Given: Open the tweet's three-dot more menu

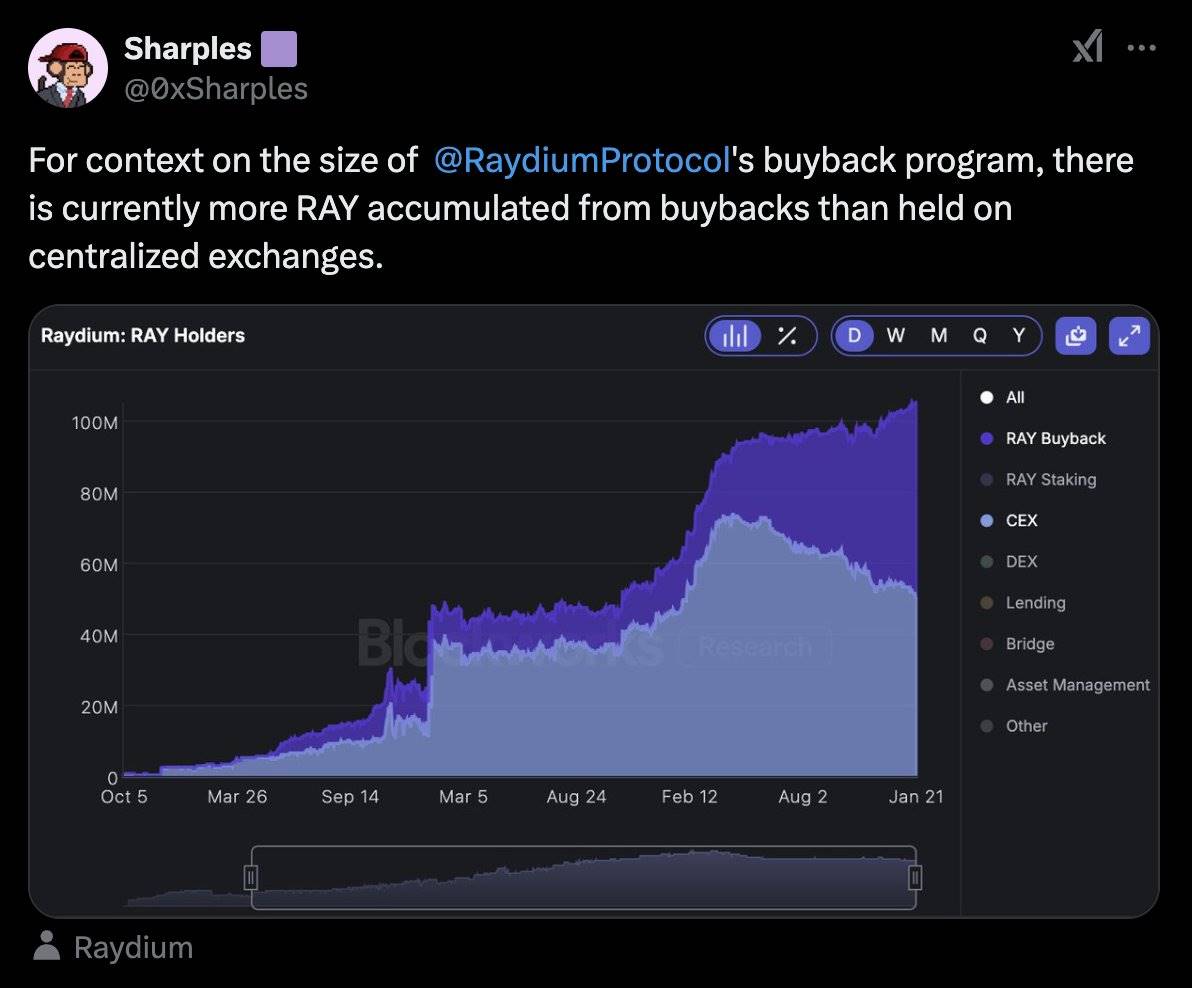Looking at the screenshot, I should pyautogui.click(x=1141, y=47).
